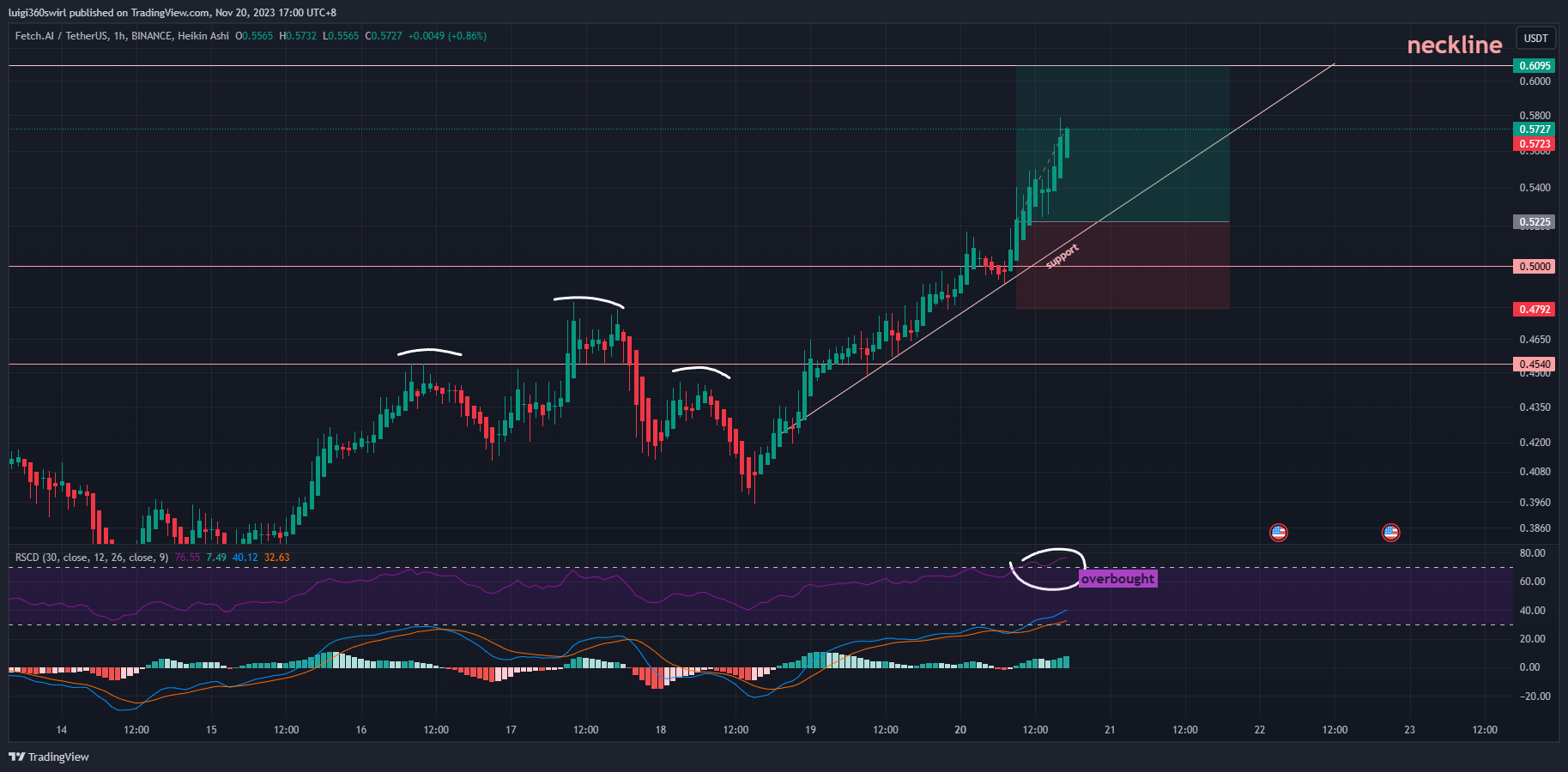Viewport: 1568px width, 772px height.
Task: Click the date label 20 on time axis
Action: click(960, 730)
